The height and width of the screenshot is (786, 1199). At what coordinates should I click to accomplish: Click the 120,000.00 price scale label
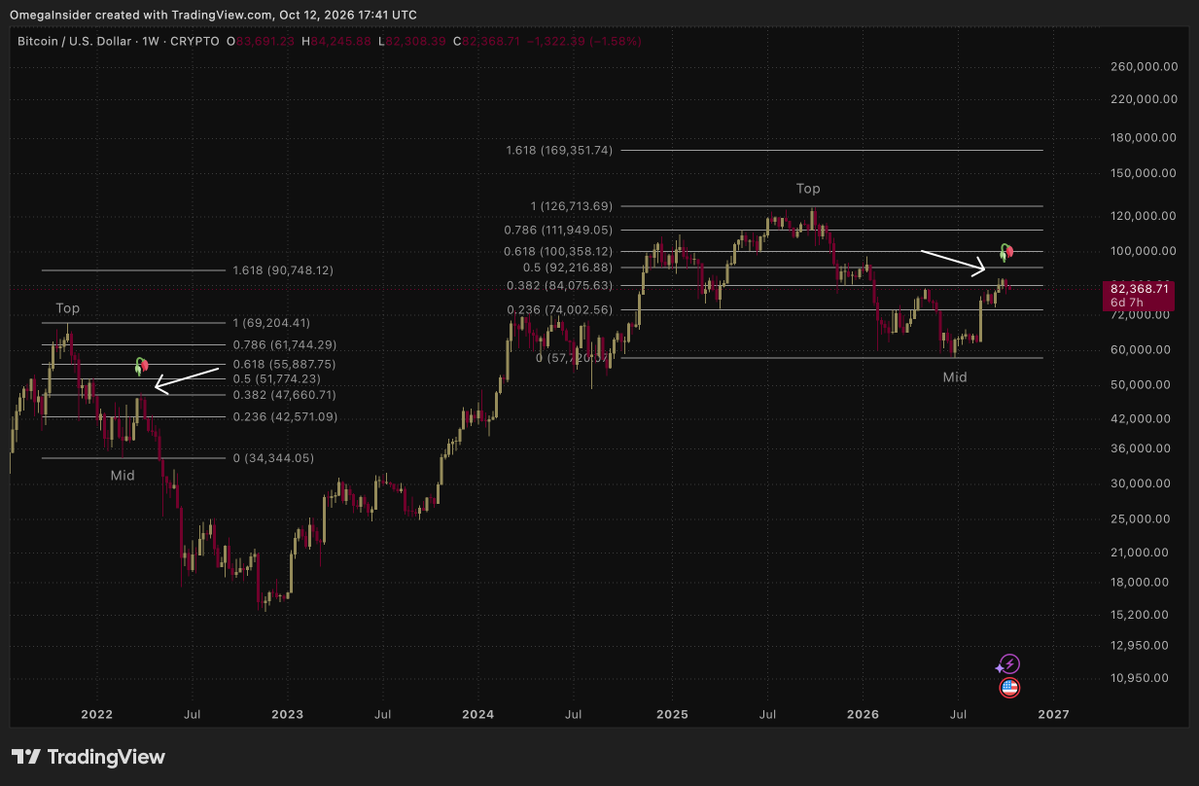[x=1144, y=216]
